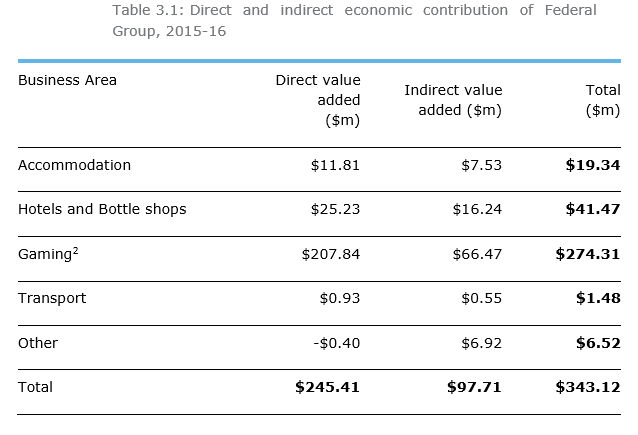
Task: Click the bold $97.71 indirect total
Action: coord(474,387)
